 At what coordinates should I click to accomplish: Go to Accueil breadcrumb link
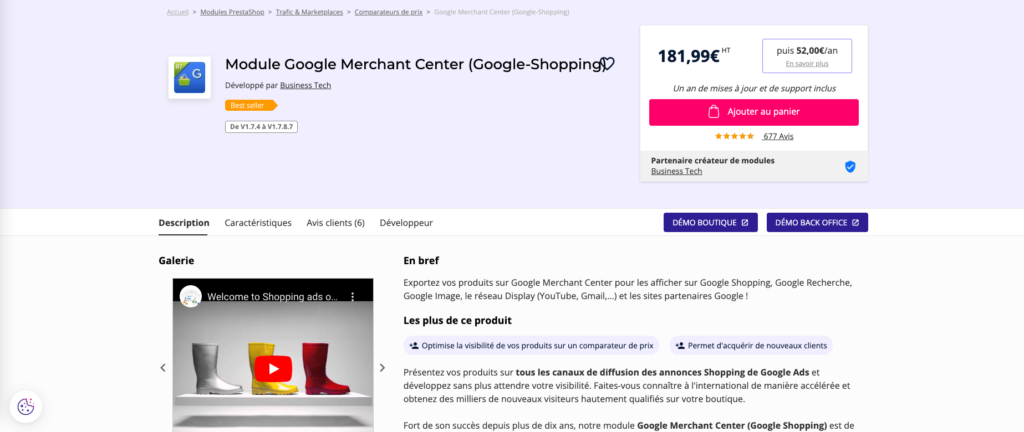[177, 12]
